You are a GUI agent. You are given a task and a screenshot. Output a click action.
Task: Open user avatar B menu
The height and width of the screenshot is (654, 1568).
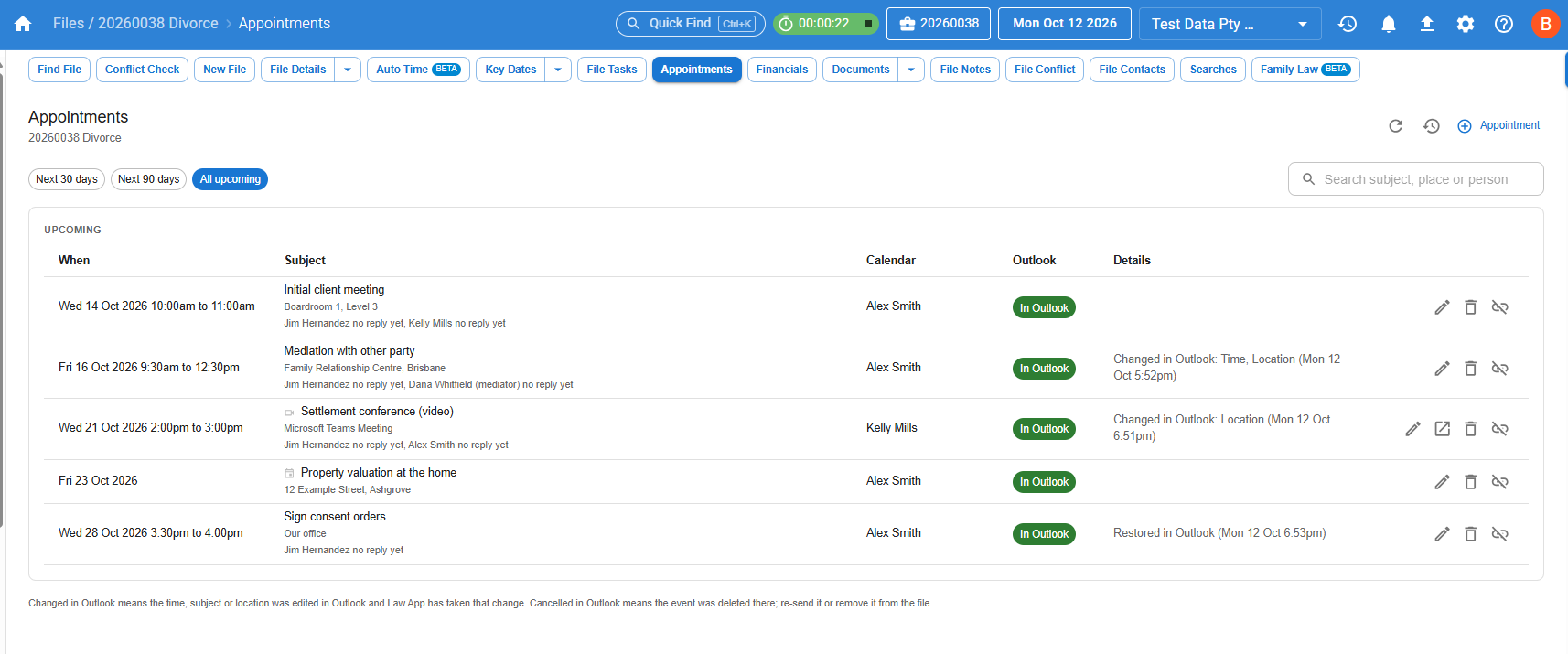point(1545,24)
